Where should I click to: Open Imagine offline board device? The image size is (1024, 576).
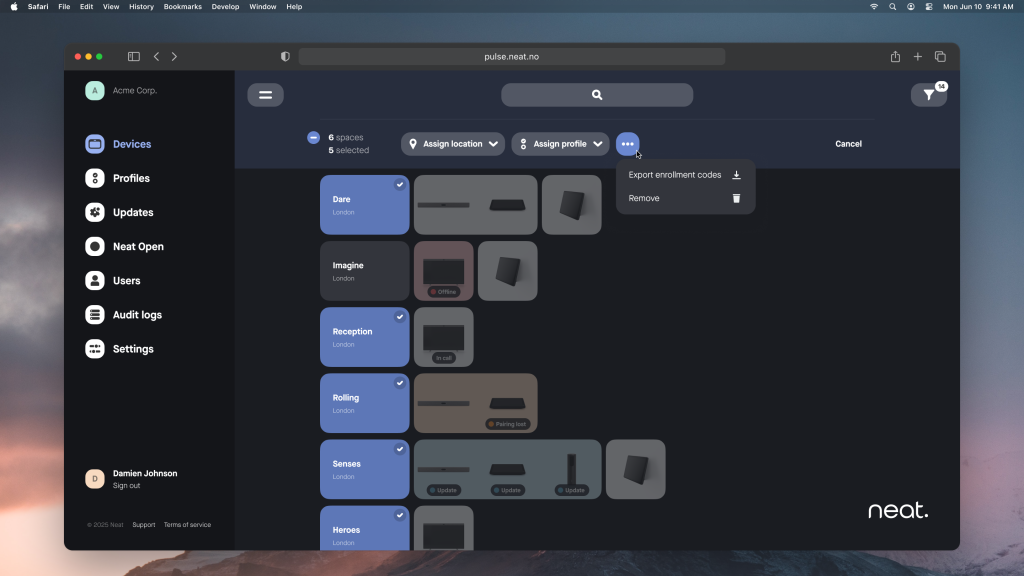coord(443,271)
